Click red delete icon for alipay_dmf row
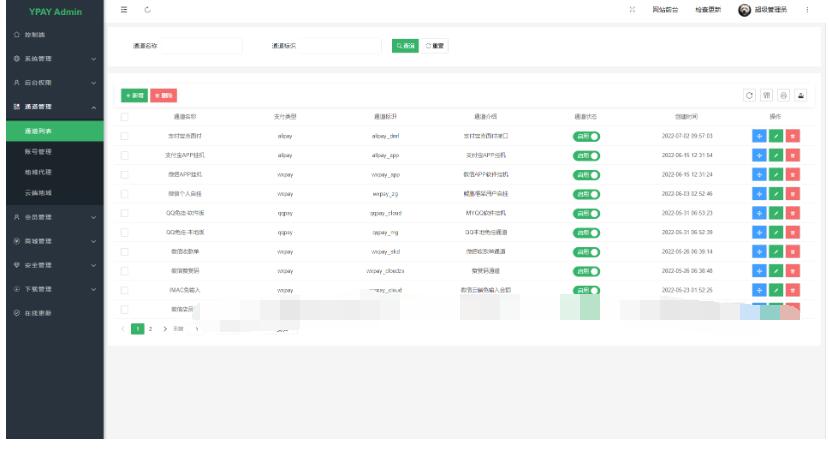829x457 pixels. (793, 136)
